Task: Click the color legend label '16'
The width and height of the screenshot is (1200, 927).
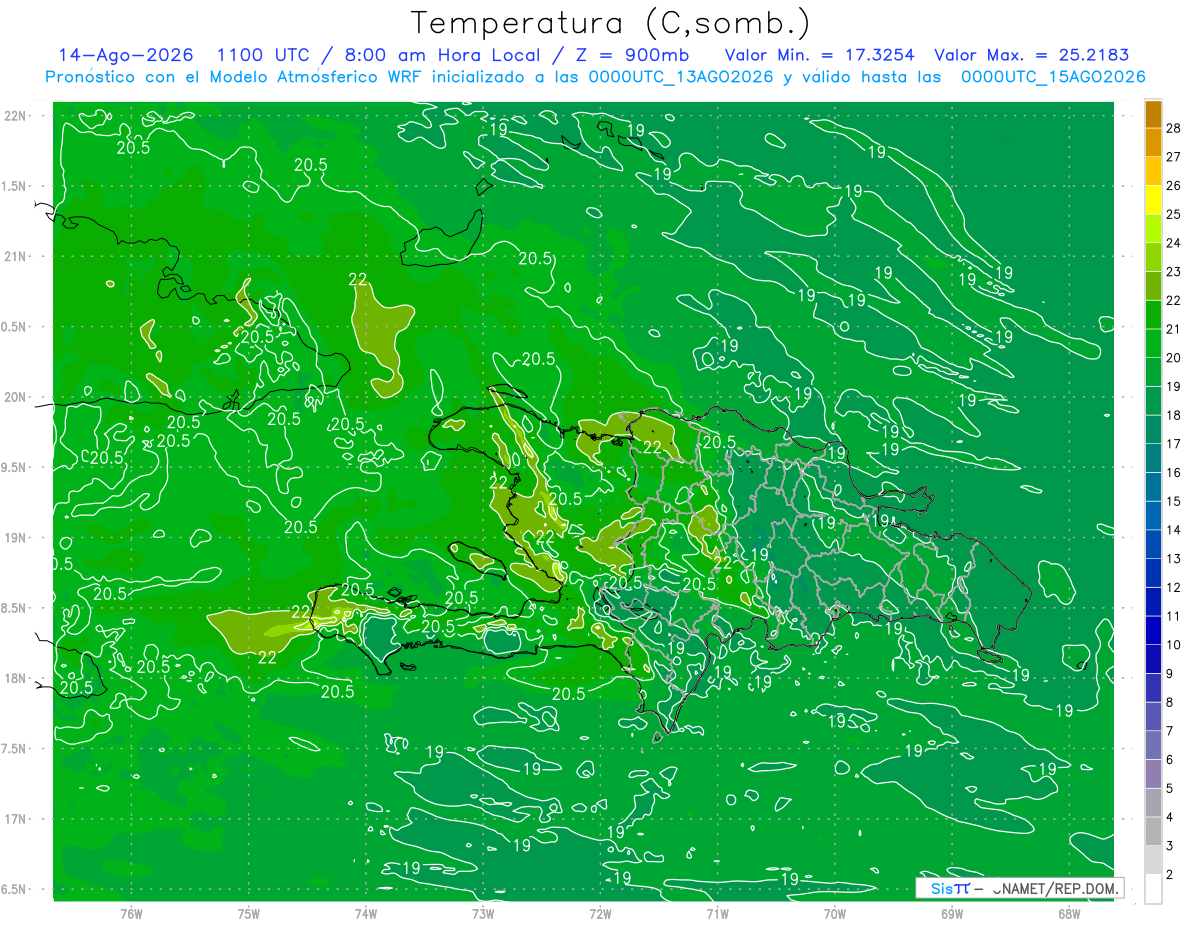Action: [x=1174, y=473]
